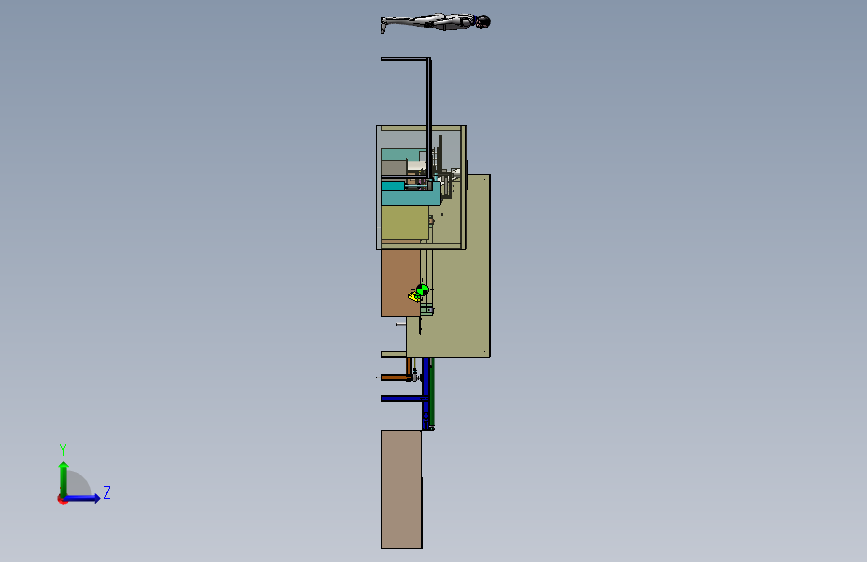This screenshot has height=562, width=867.
Task: Select the teal block inside the enclosure
Action: point(409,196)
